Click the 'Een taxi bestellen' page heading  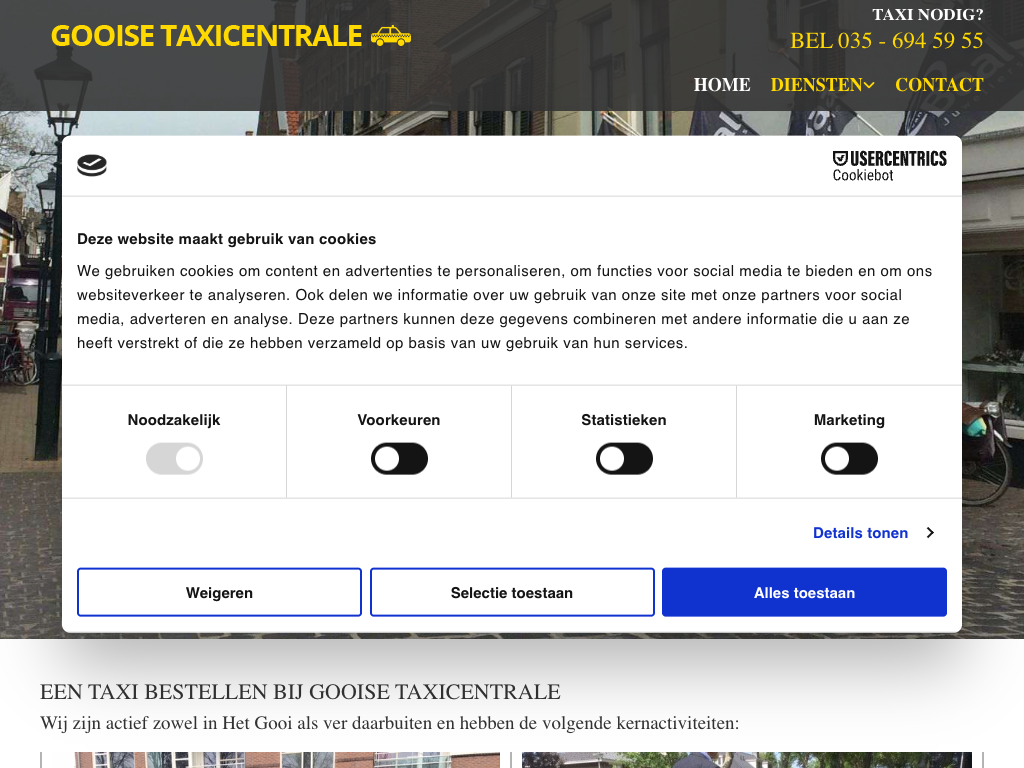(300, 692)
